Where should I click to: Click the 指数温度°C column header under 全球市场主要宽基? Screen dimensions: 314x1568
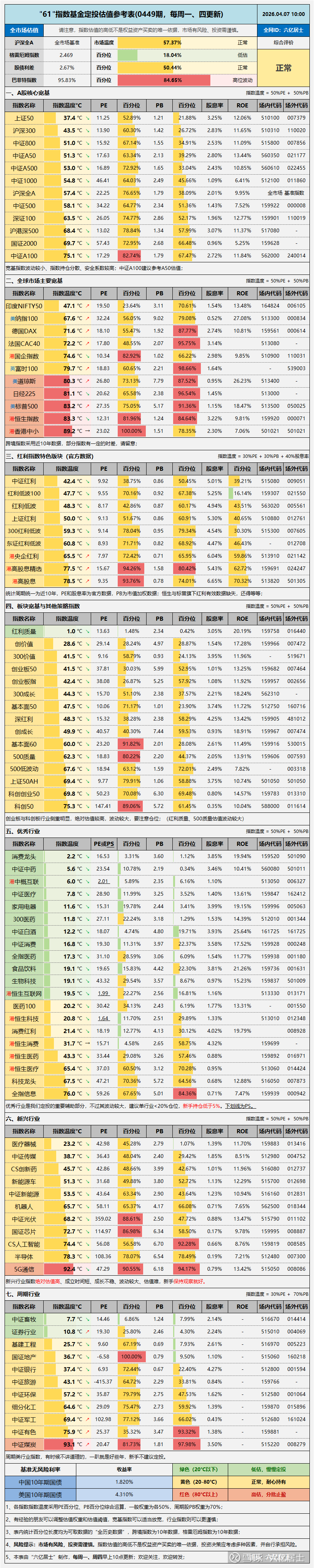point(66,293)
